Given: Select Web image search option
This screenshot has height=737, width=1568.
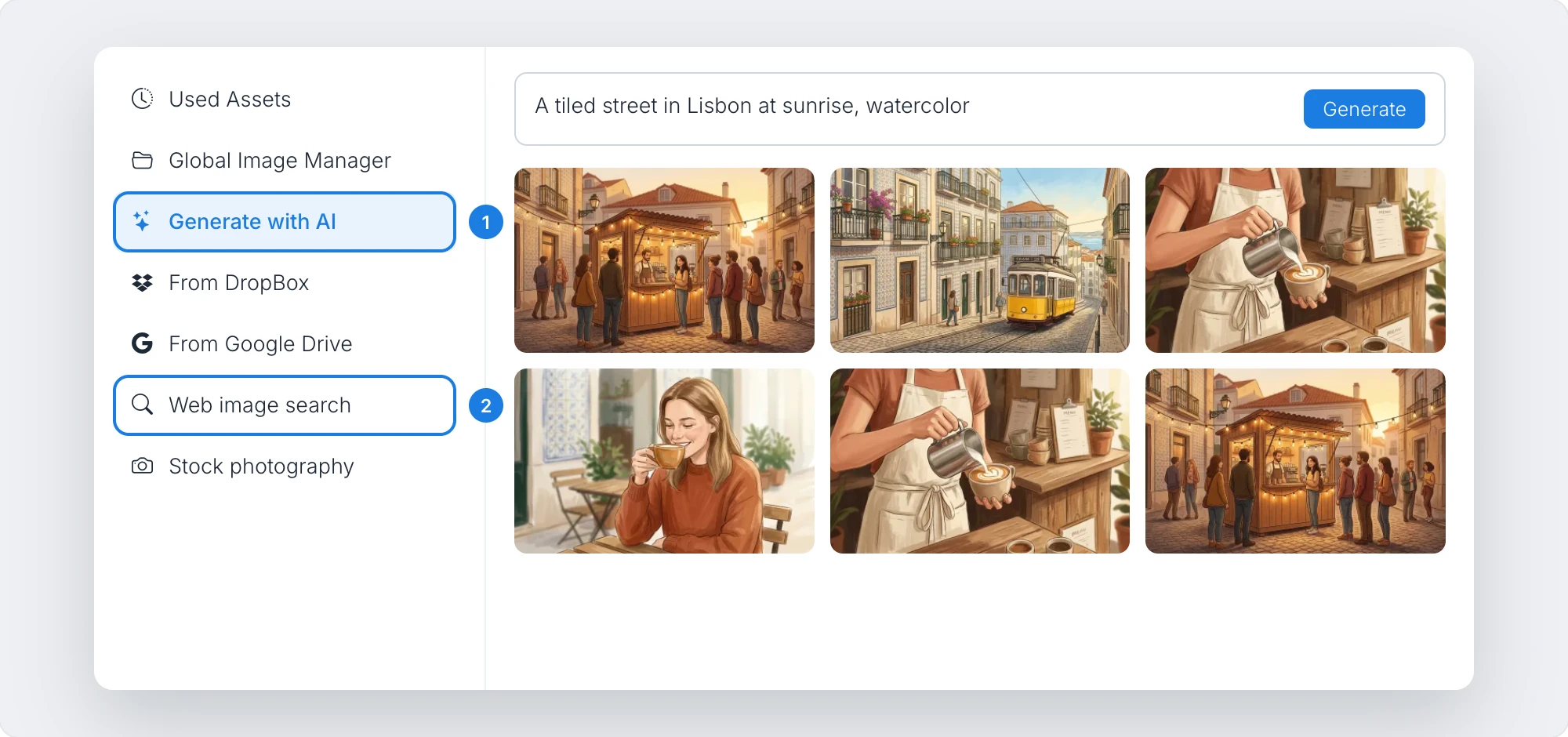Looking at the screenshot, I should (285, 405).
